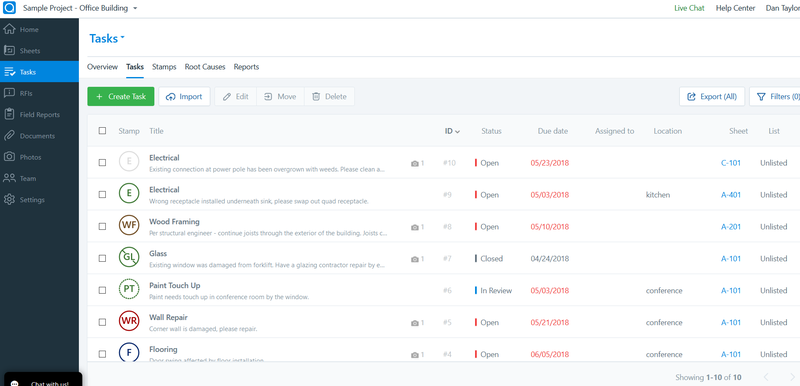Viewport: 800px width, 386px height.
Task: Go to next page arrow
Action: click(792, 377)
